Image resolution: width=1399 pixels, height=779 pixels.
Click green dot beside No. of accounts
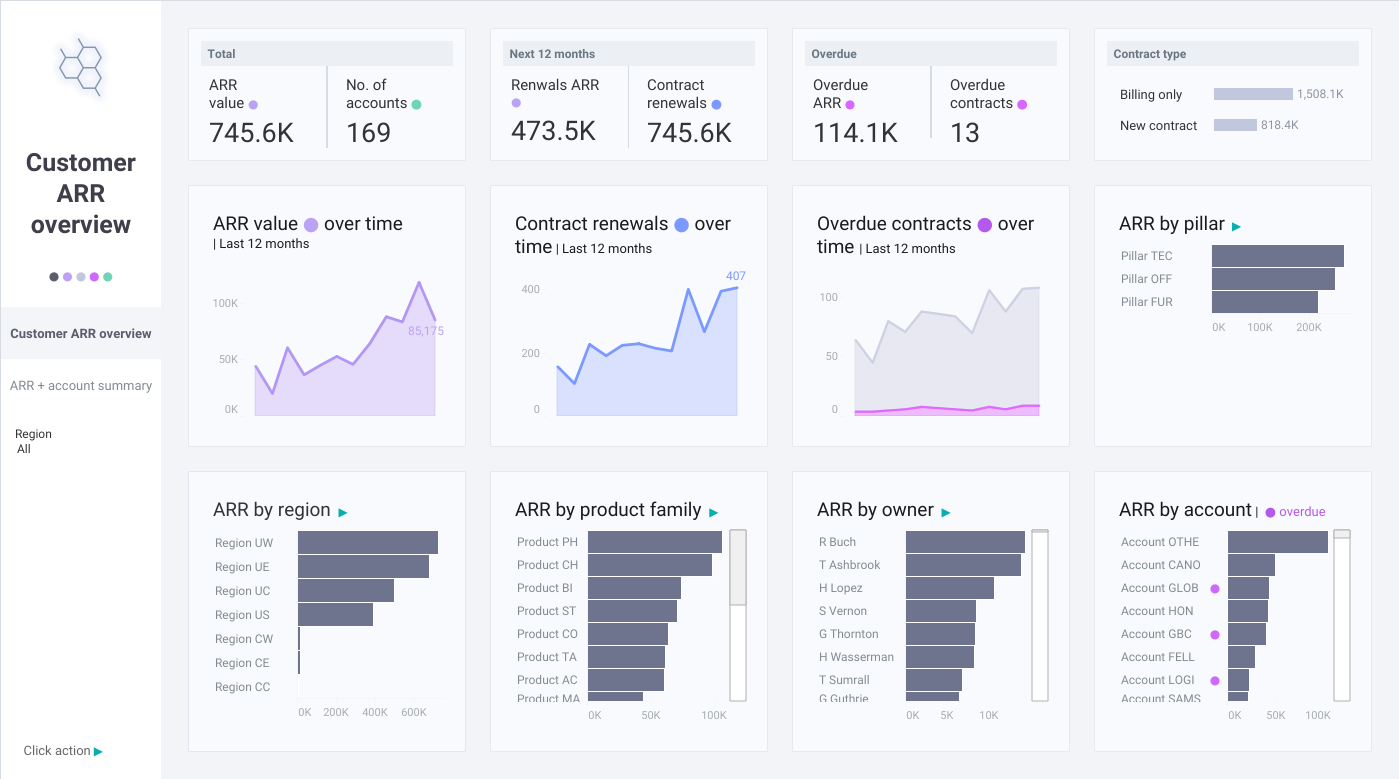coord(416,104)
